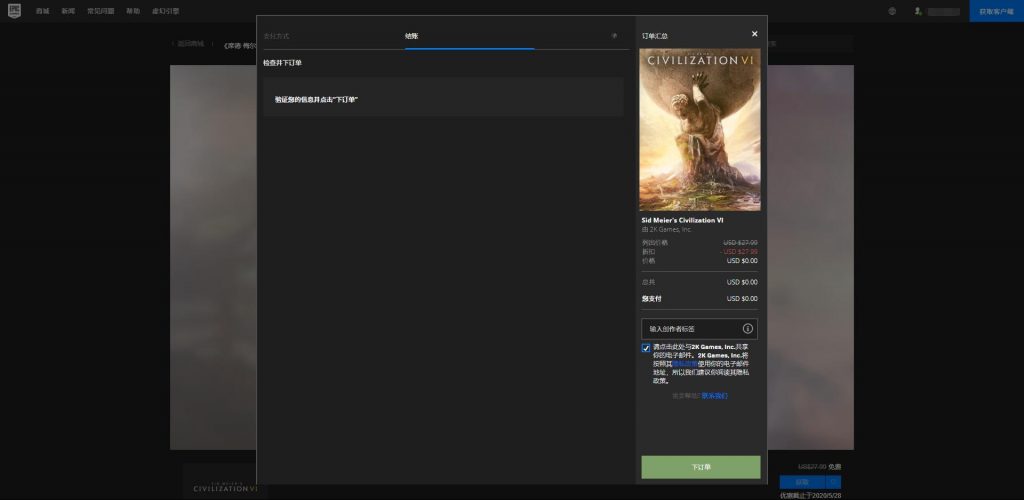Open the 商城 store menu item
Screen dimensions: 1024x500
(42, 11)
